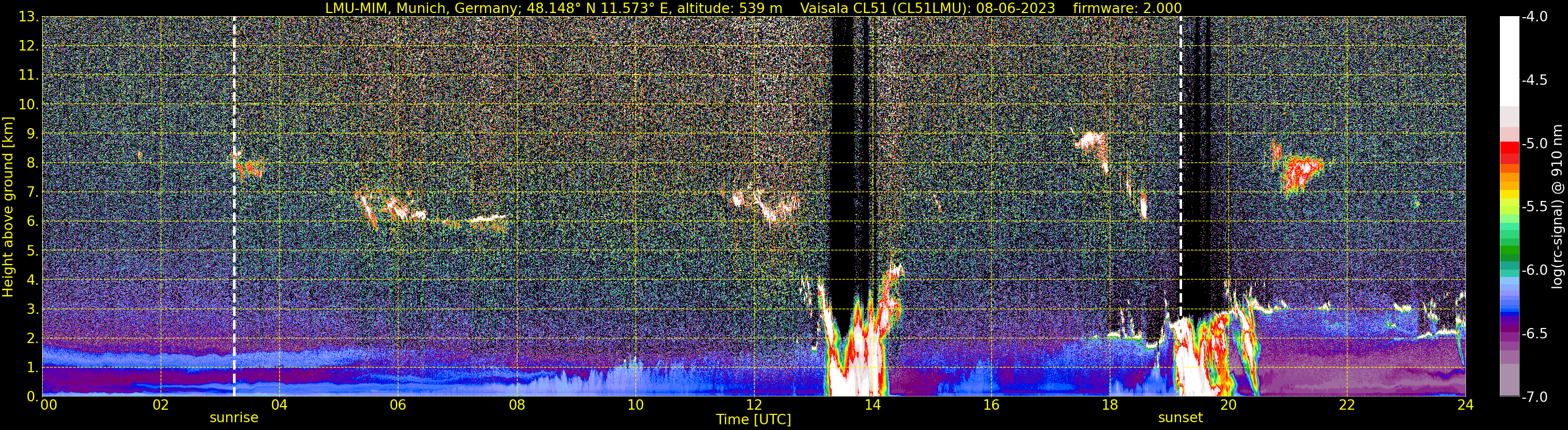This screenshot has height=430, width=1568.
Task: Click the height axis tick '10.'
Action: tap(29, 104)
